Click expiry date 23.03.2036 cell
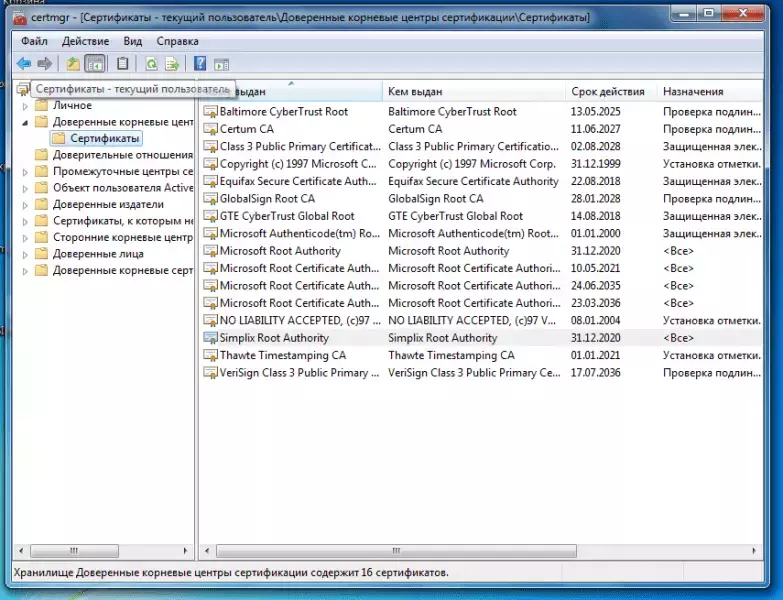783x600 pixels. point(595,303)
